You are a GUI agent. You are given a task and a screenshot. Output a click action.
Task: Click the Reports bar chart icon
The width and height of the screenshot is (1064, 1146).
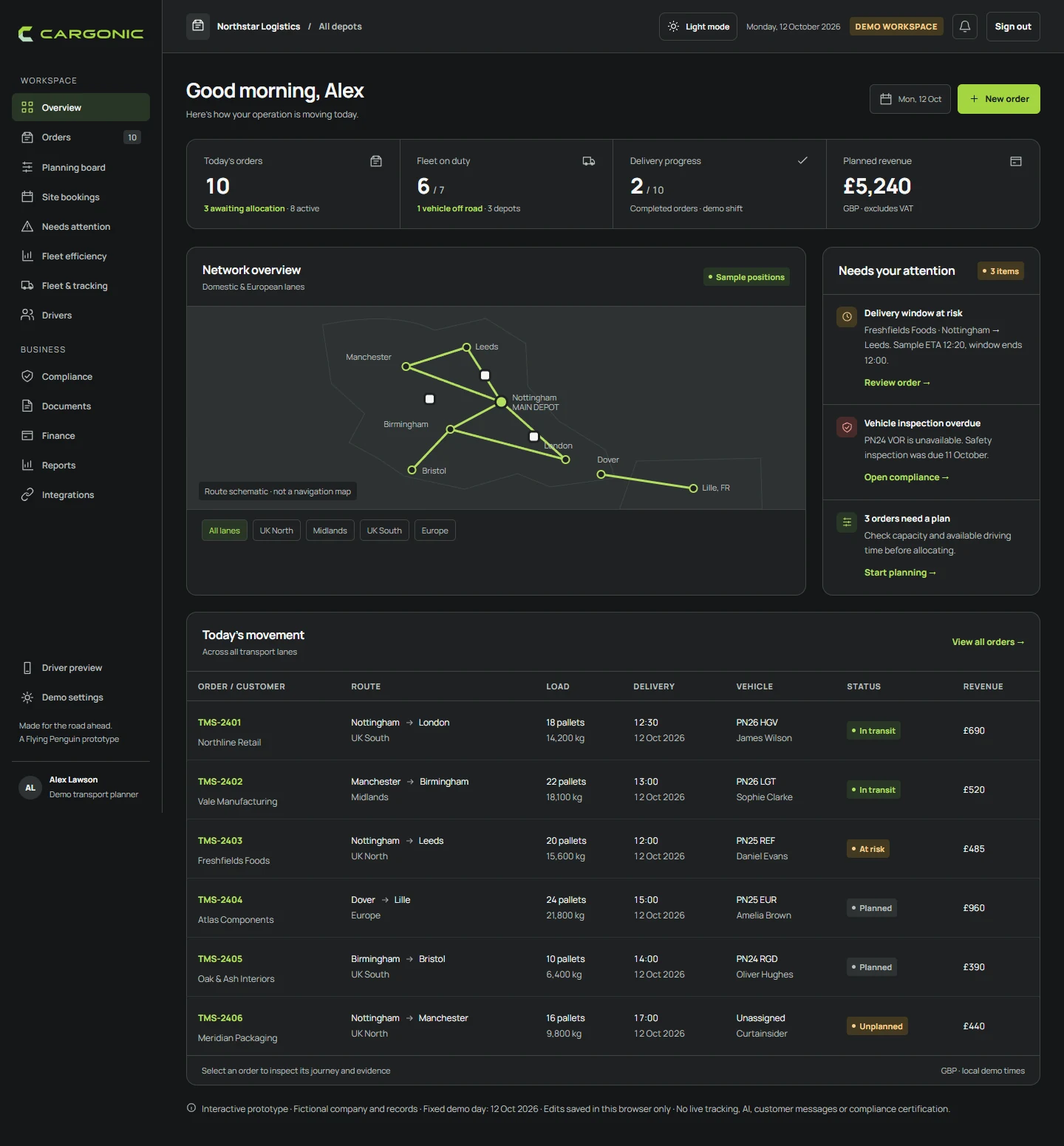pyautogui.click(x=27, y=465)
